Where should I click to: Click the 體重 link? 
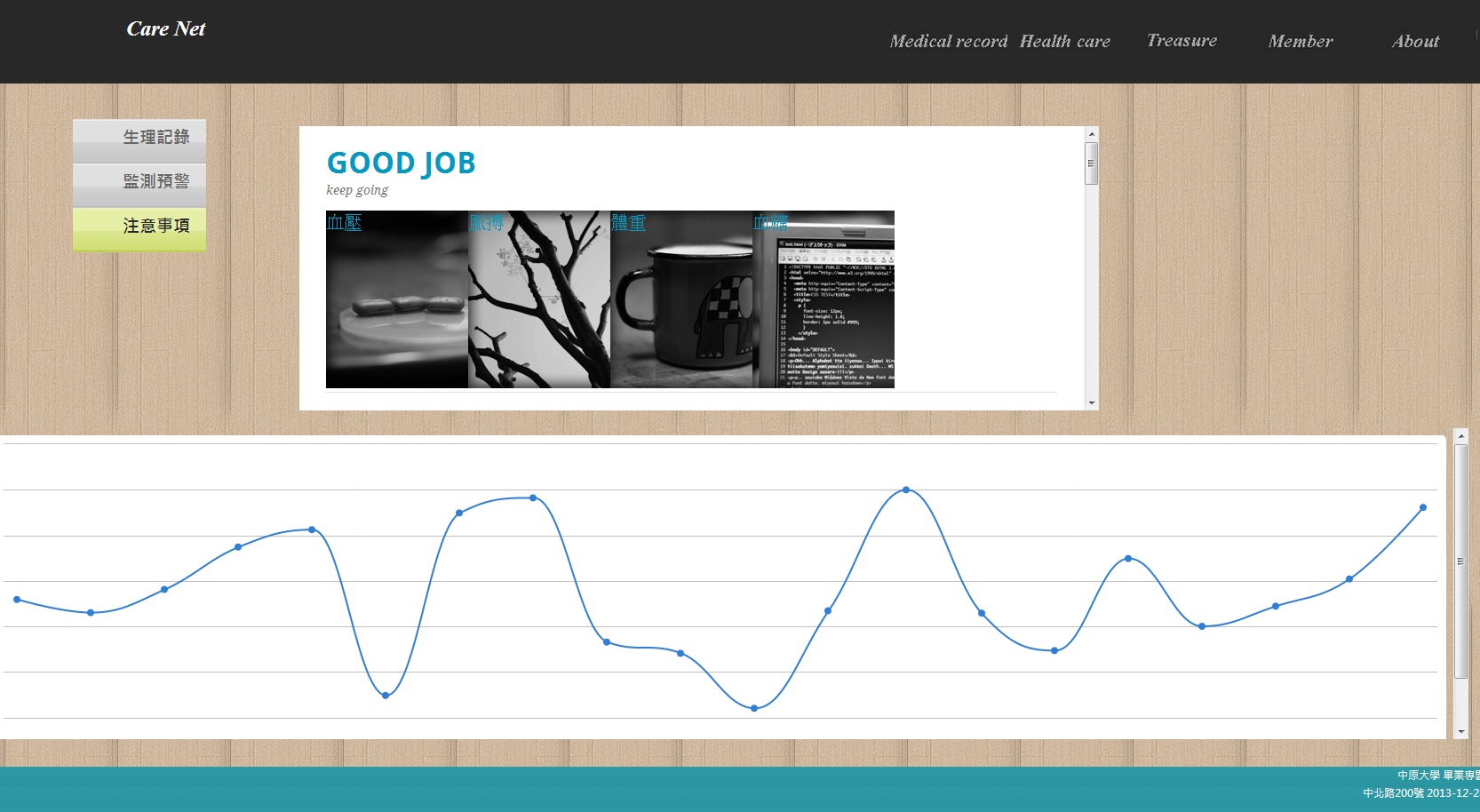click(628, 223)
